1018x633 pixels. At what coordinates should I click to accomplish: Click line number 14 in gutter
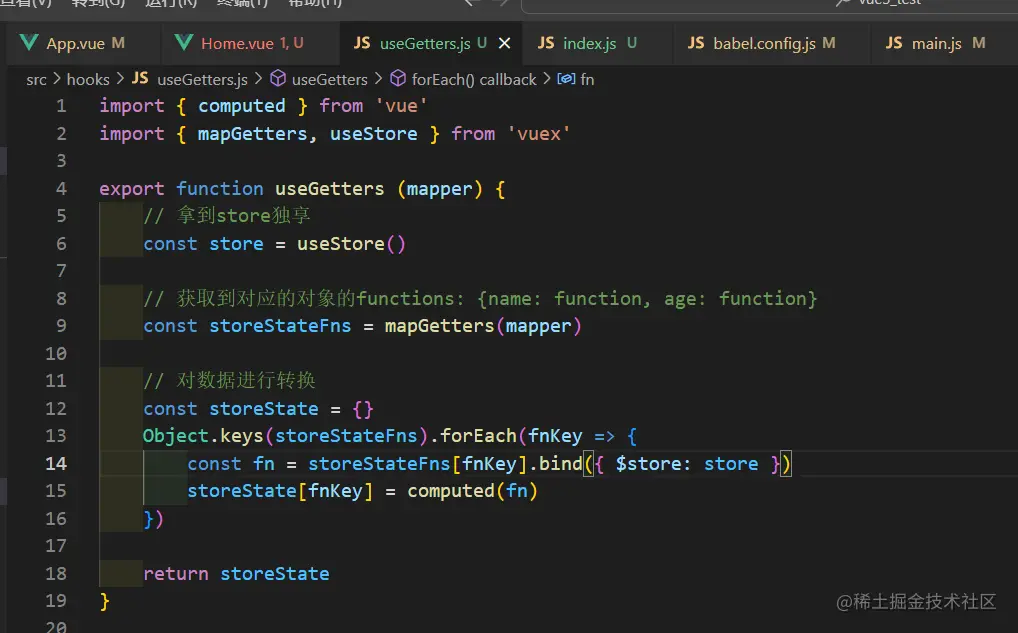click(x=56, y=464)
